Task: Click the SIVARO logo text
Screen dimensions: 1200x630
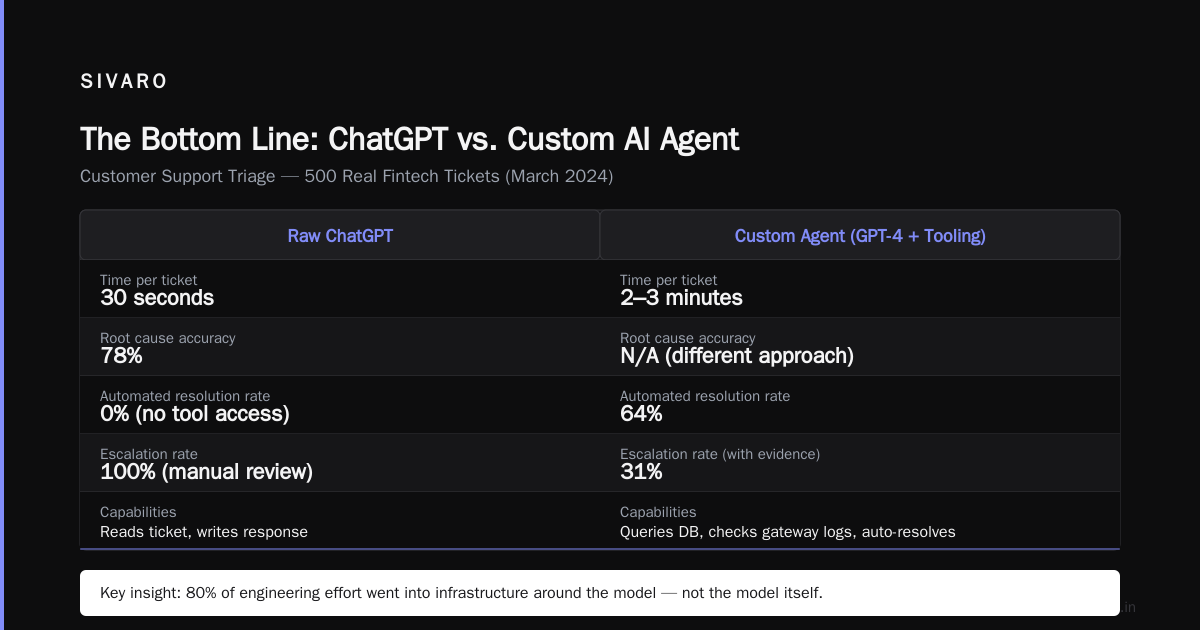Action: coord(124,82)
